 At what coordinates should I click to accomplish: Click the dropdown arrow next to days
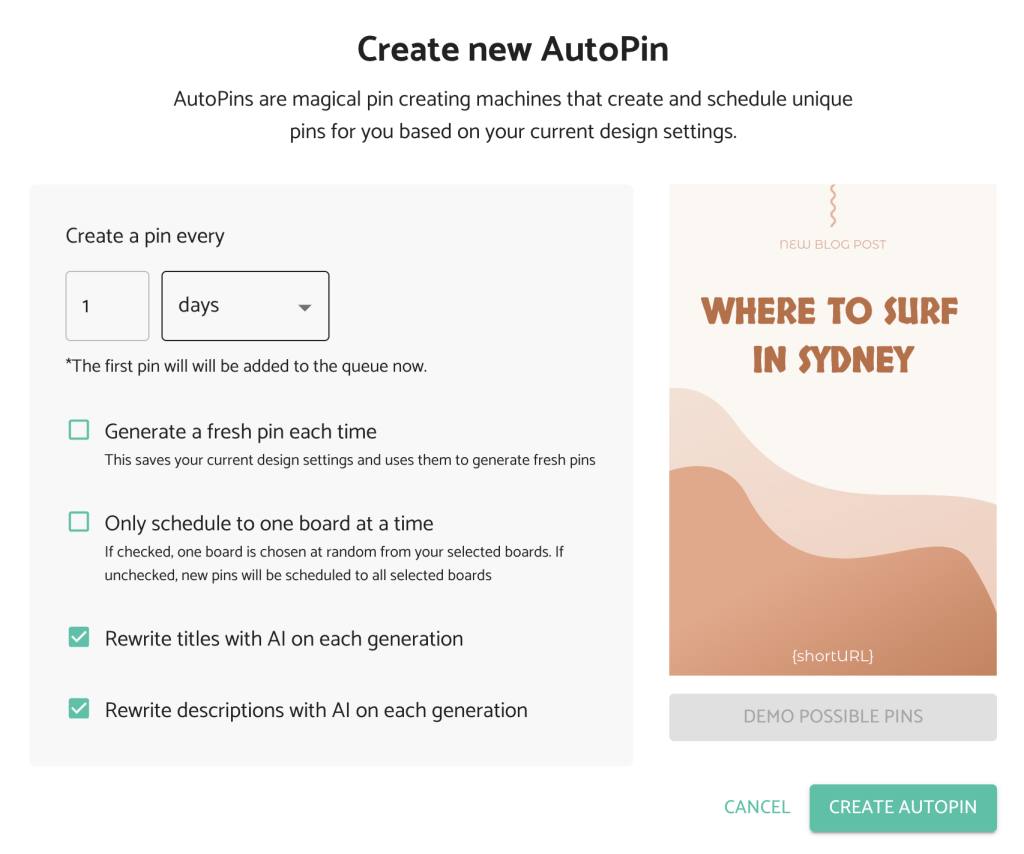click(304, 308)
